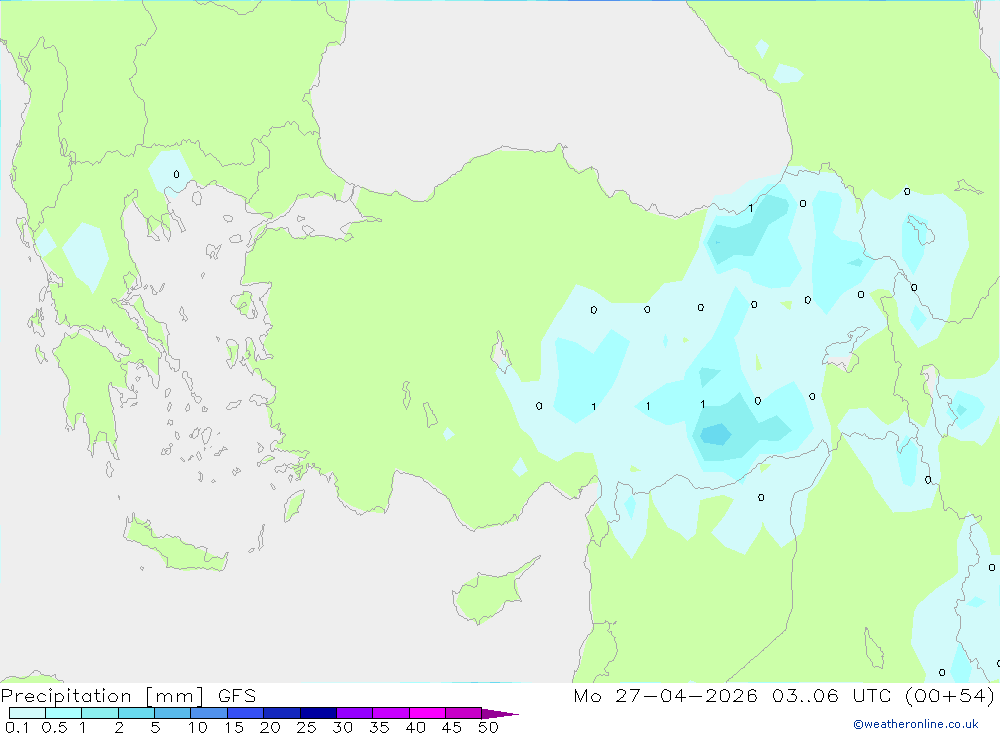
Task: Click the legend value "15"
Action: (234, 727)
